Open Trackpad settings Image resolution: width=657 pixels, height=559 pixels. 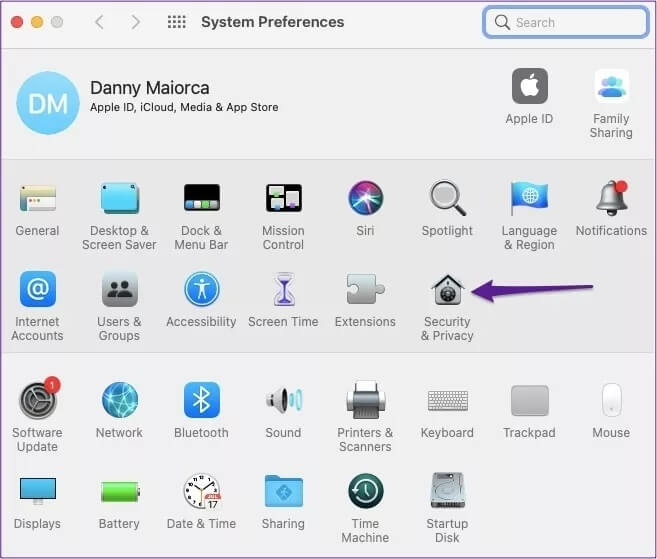click(x=530, y=400)
